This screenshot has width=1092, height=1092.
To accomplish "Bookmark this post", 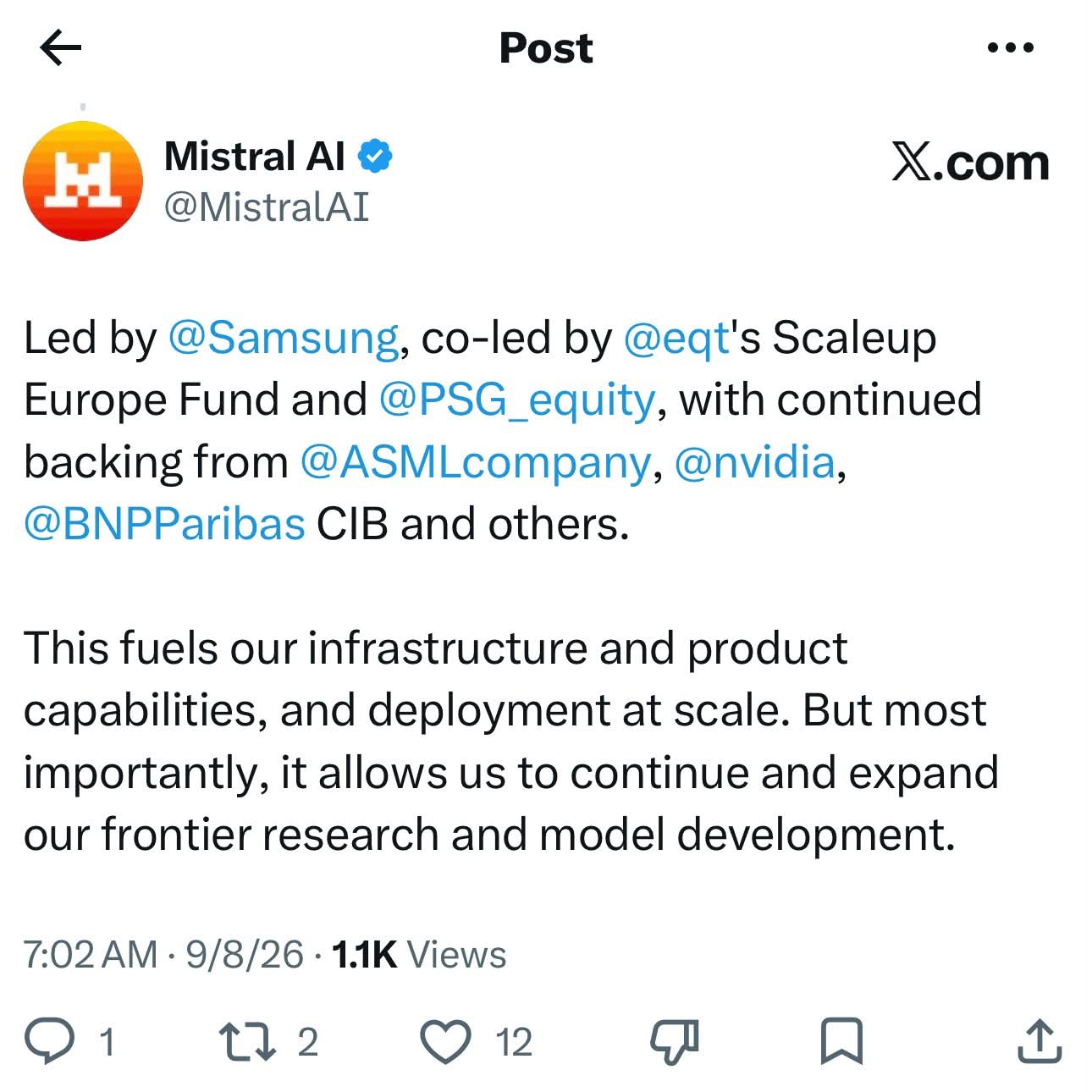I will (841, 1041).
